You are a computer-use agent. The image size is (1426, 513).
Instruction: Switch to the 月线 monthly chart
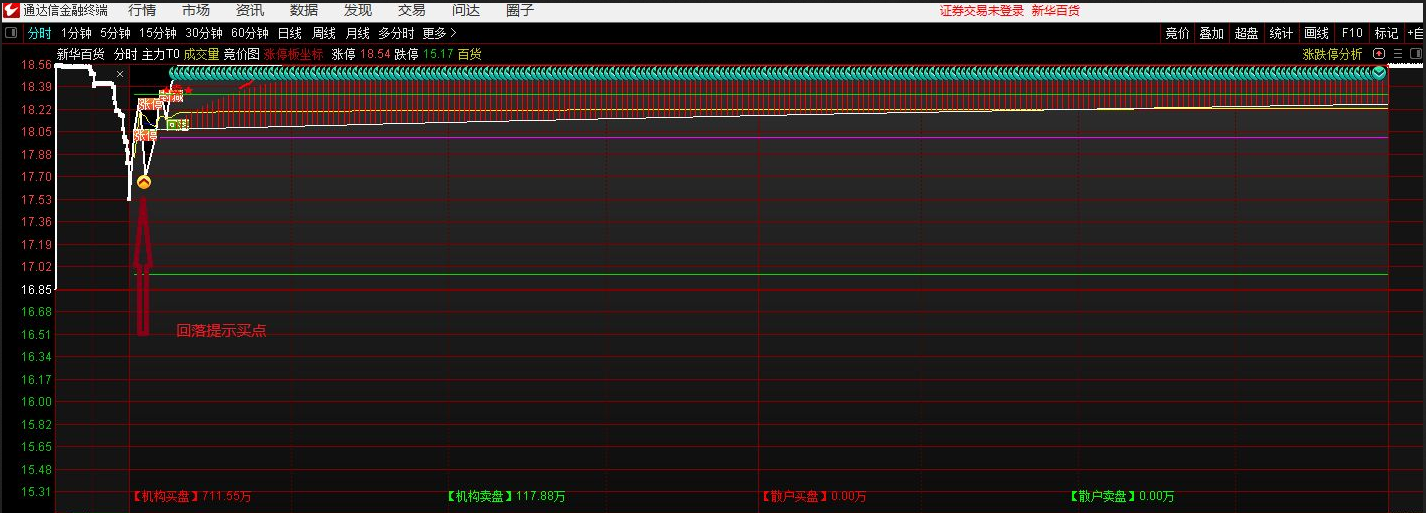coord(358,33)
